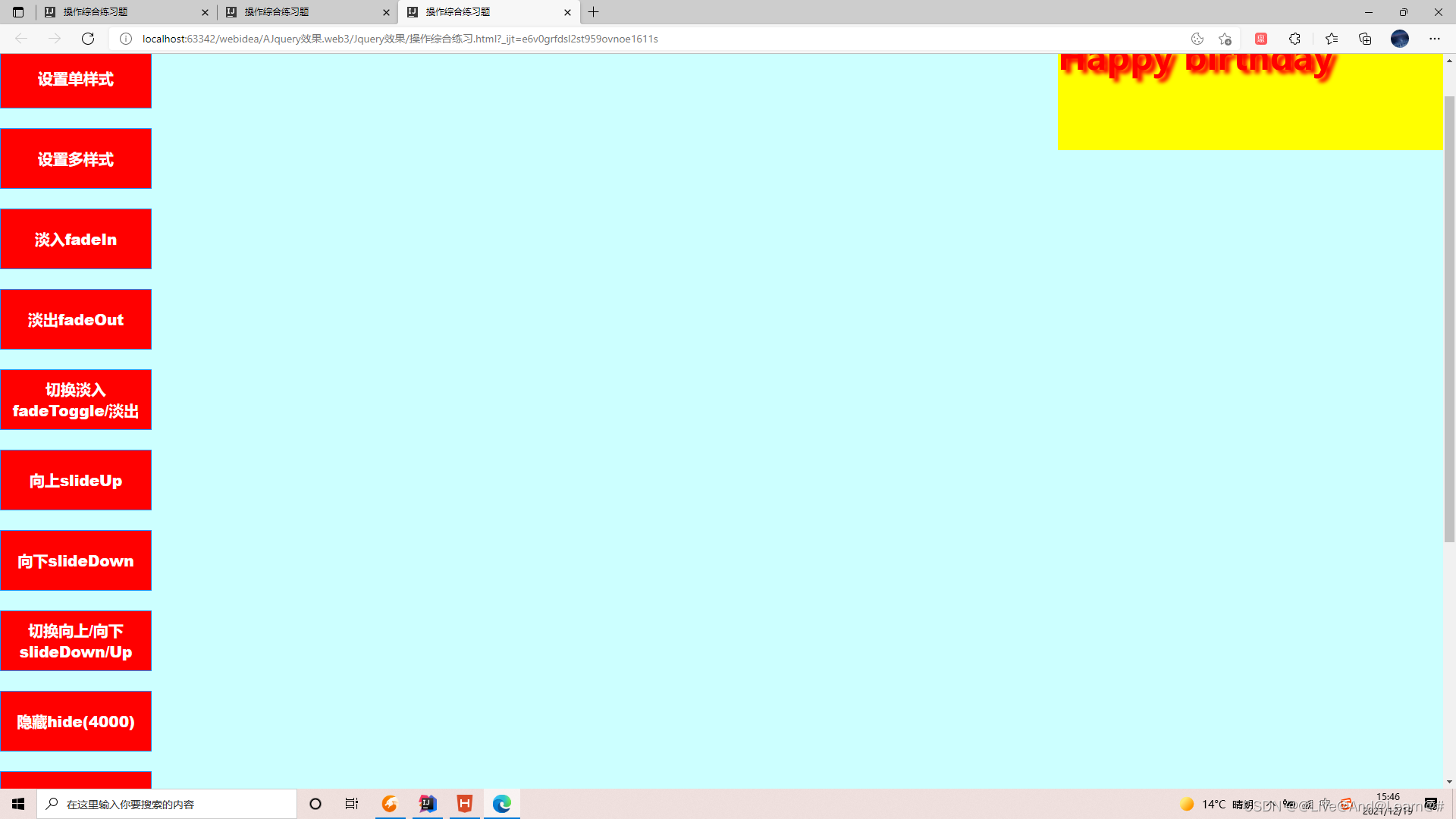Click the Windows taskbar search box
Image resolution: width=1456 pixels, height=819 pixels.
[167, 804]
